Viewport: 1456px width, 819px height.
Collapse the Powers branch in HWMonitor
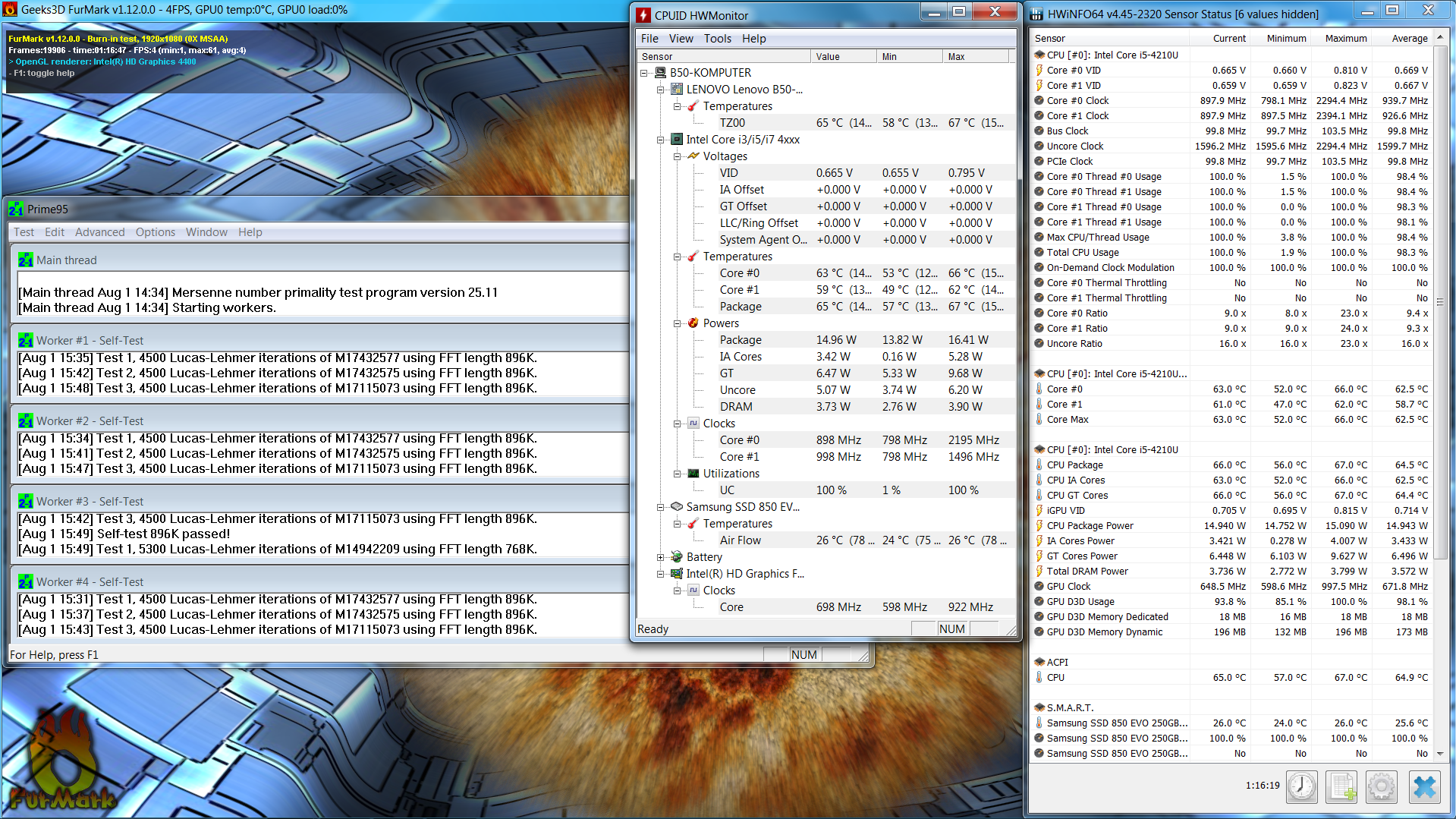[678, 323]
